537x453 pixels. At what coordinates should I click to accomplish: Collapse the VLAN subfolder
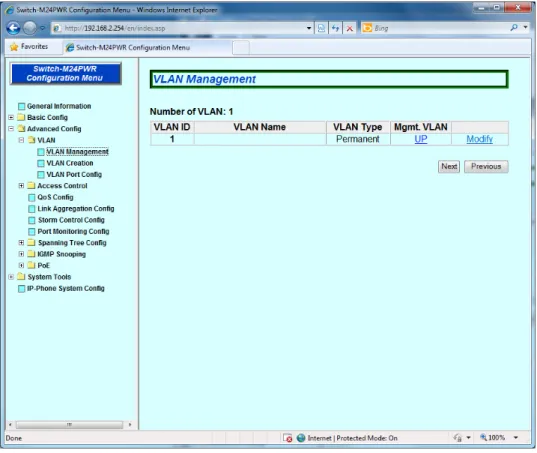21,140
